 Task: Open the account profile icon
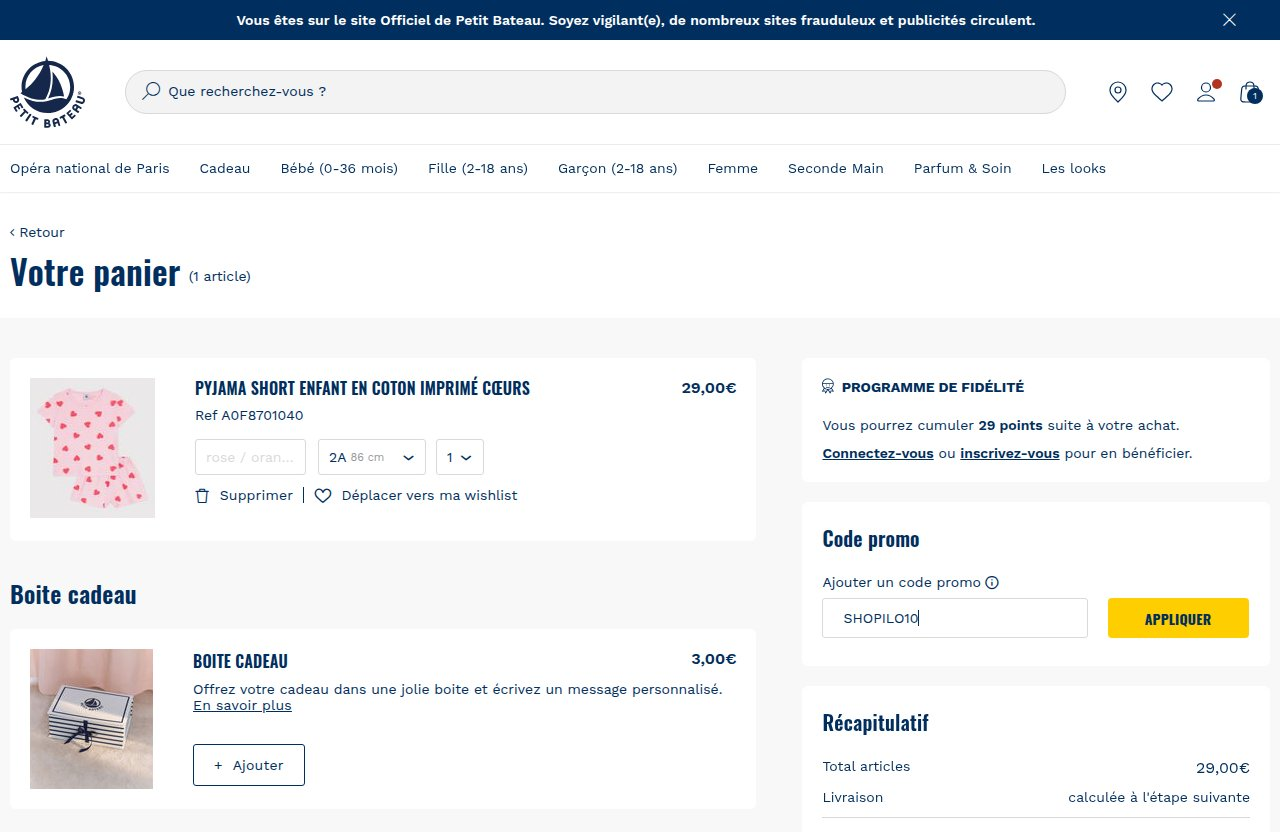[1207, 92]
